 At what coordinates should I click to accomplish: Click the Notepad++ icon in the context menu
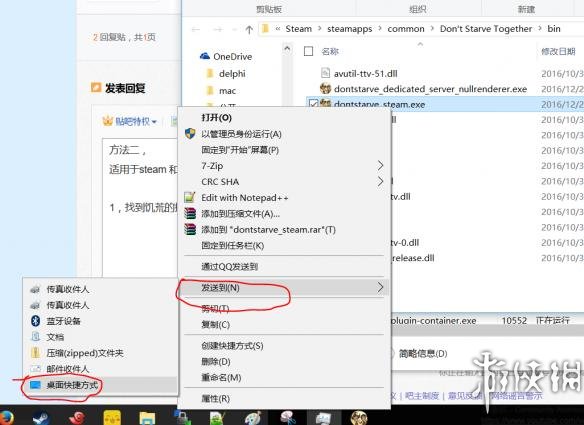pyautogui.click(x=190, y=197)
